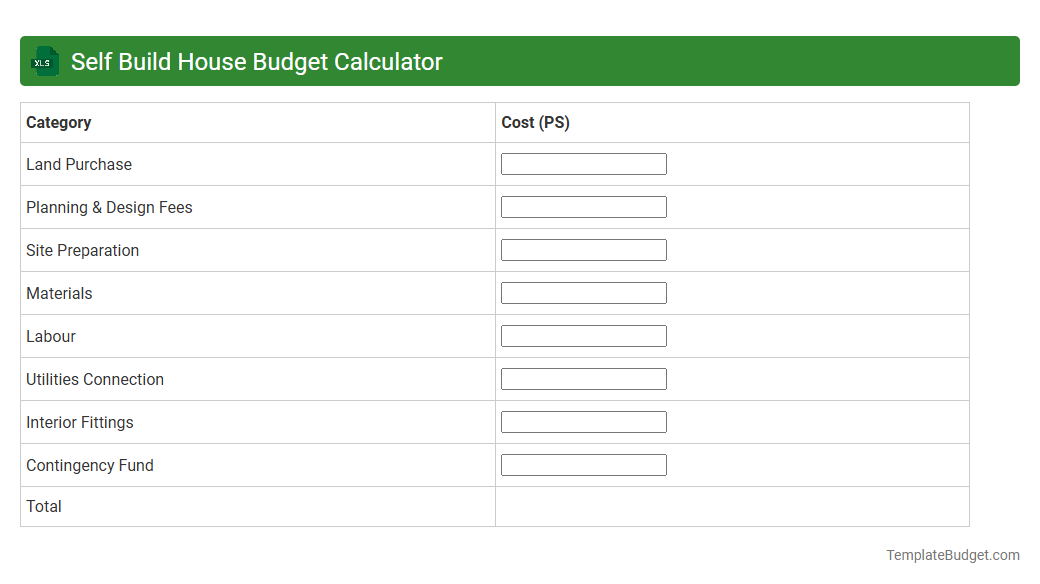Click the XLS file icon in the header
1040x584 pixels.
44,61
